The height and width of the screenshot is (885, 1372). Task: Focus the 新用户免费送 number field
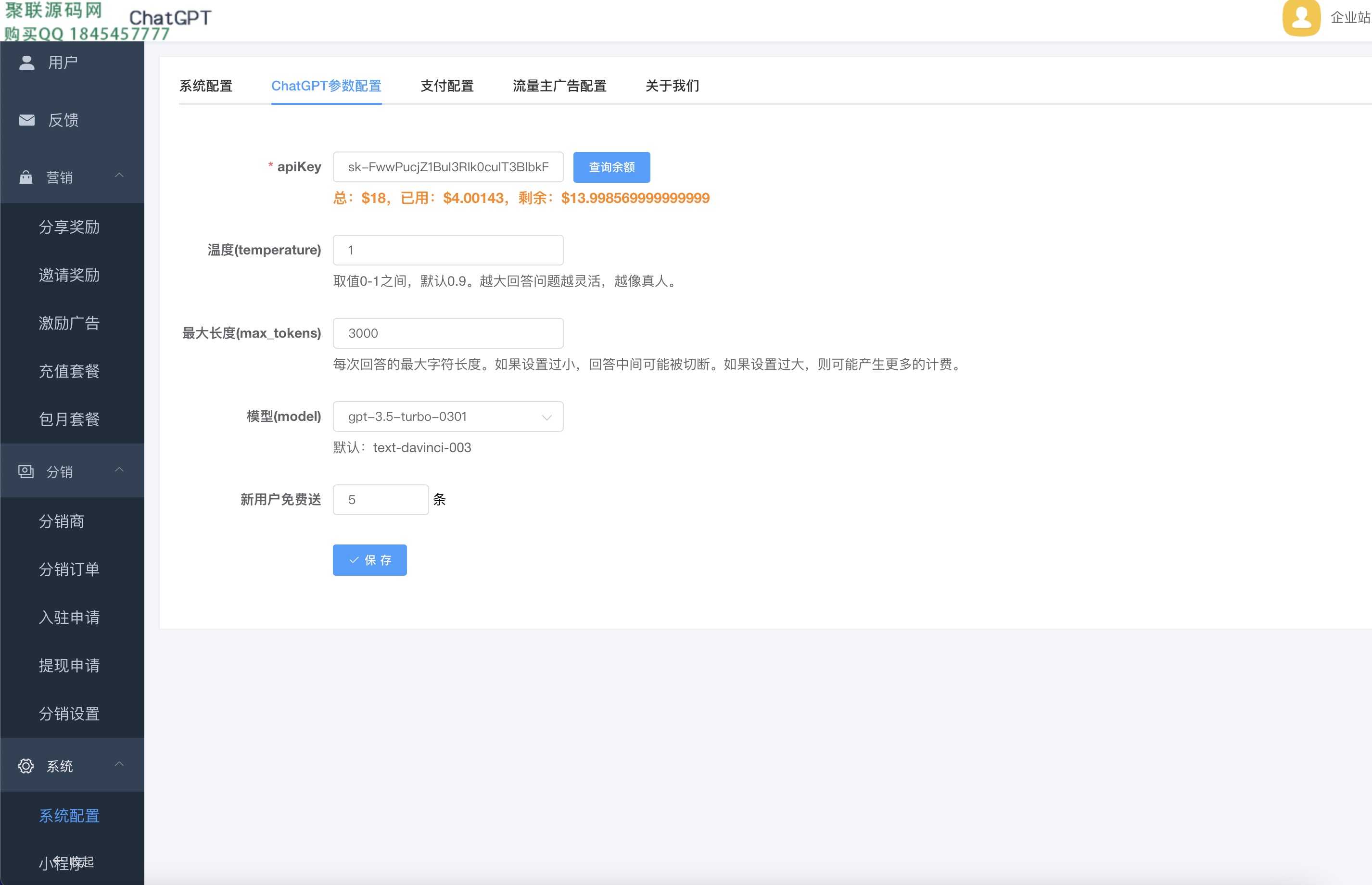(x=381, y=500)
